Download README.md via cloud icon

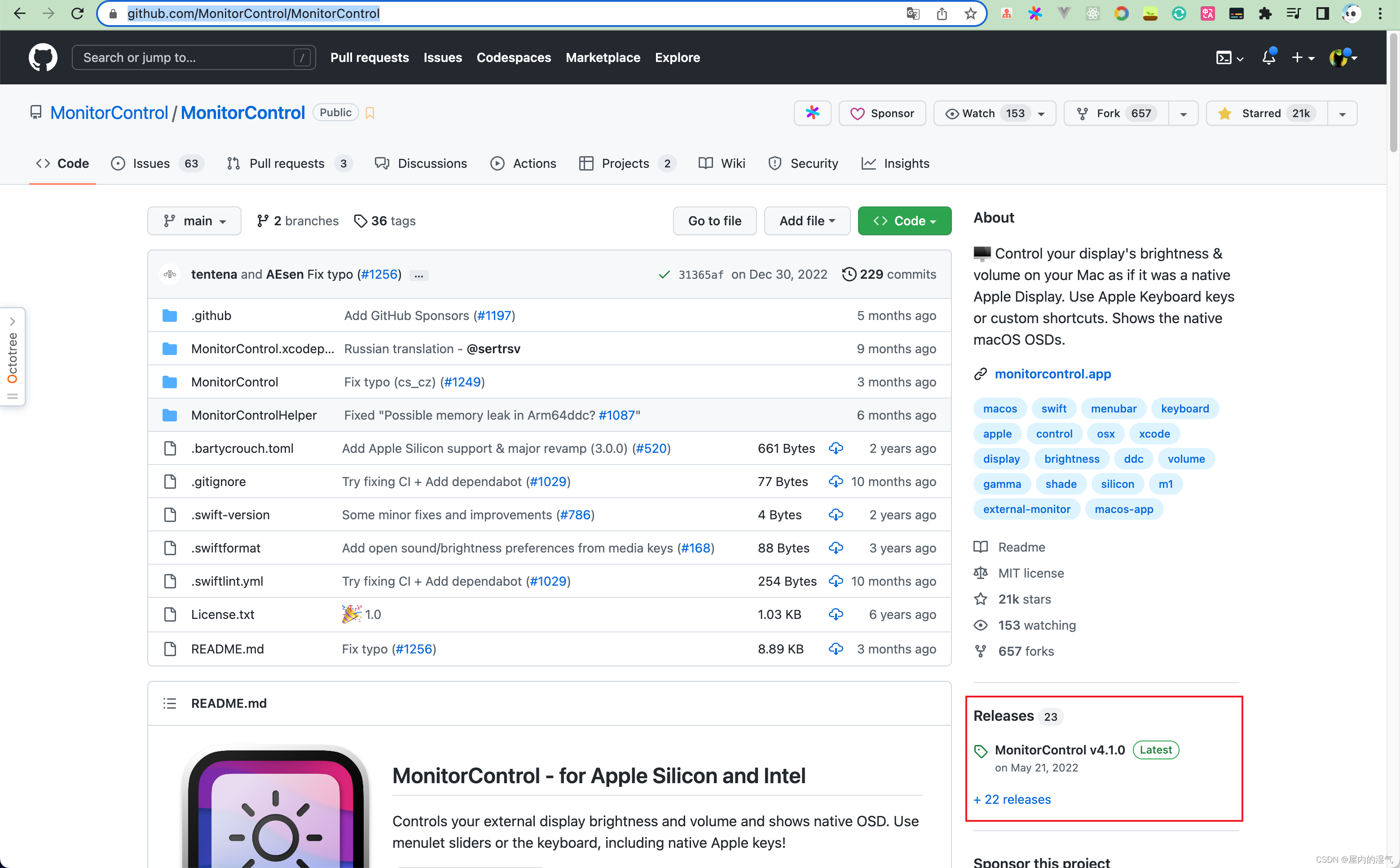tap(836, 649)
